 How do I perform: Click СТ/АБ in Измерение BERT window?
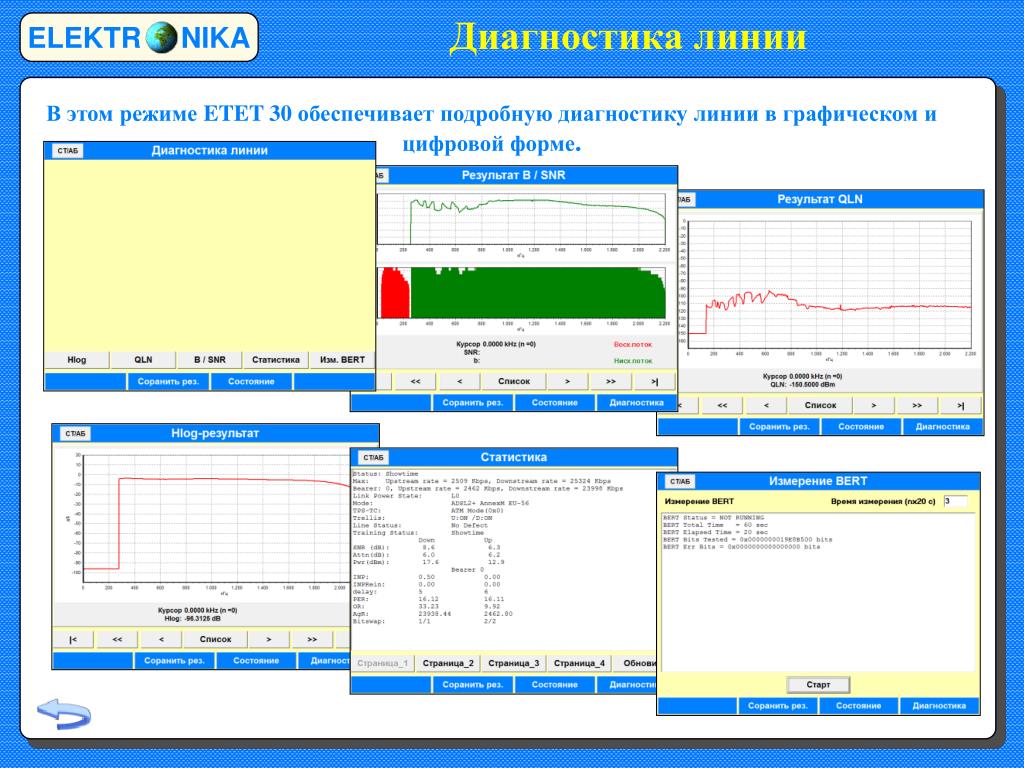point(680,482)
